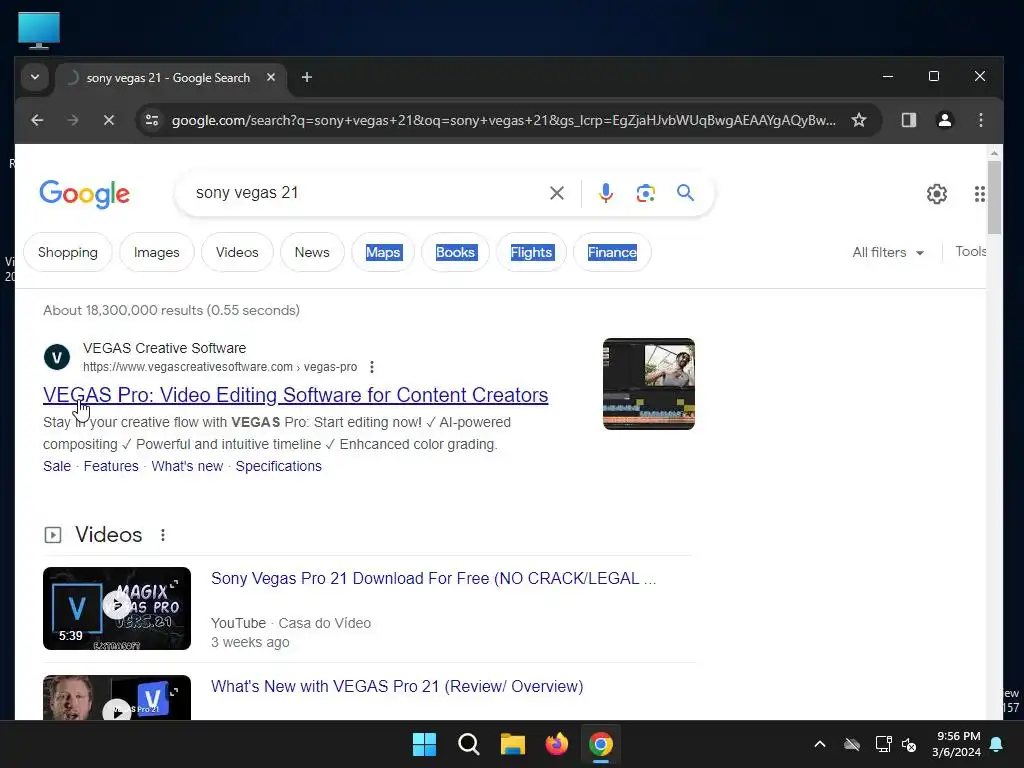This screenshot has width=1024, height=768.
Task: Open the vegascreativesoftware.com URL breadcrumb
Action: click(x=220, y=367)
